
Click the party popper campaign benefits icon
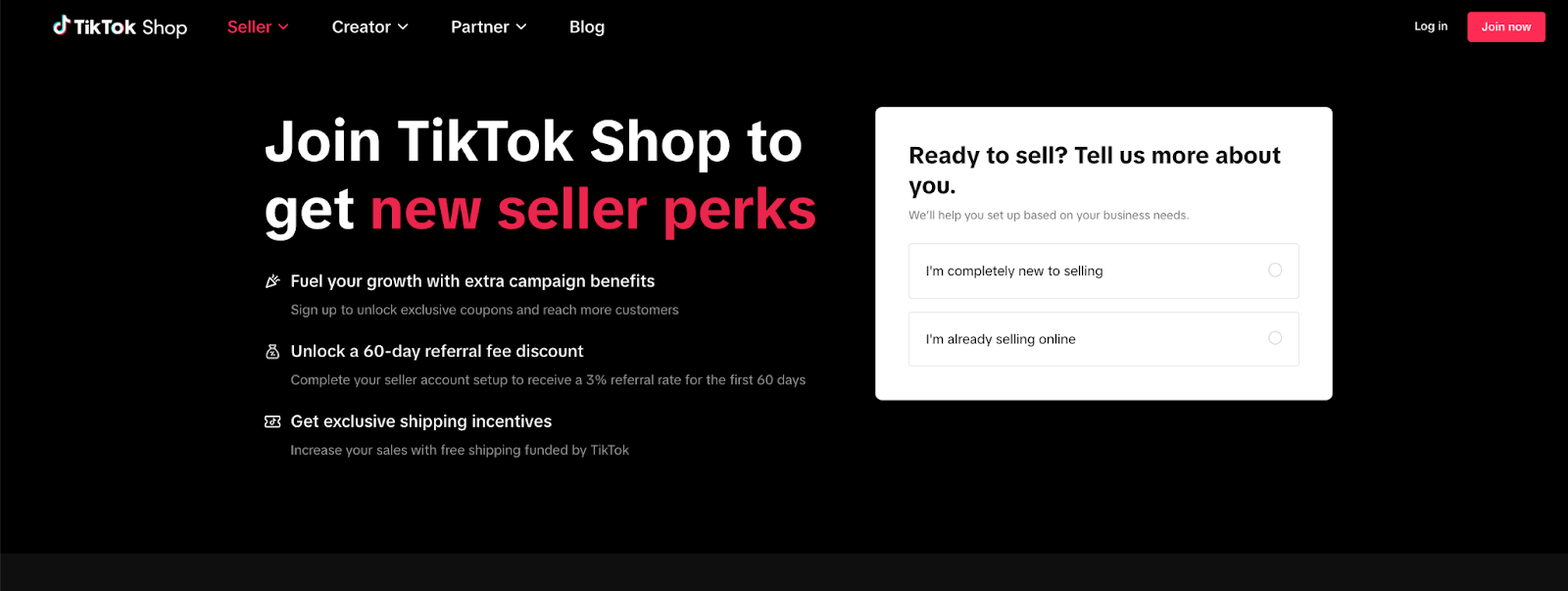[x=272, y=281]
